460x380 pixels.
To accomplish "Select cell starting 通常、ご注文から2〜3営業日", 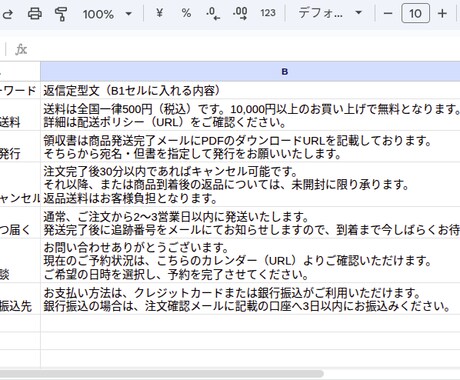I will point(250,222).
